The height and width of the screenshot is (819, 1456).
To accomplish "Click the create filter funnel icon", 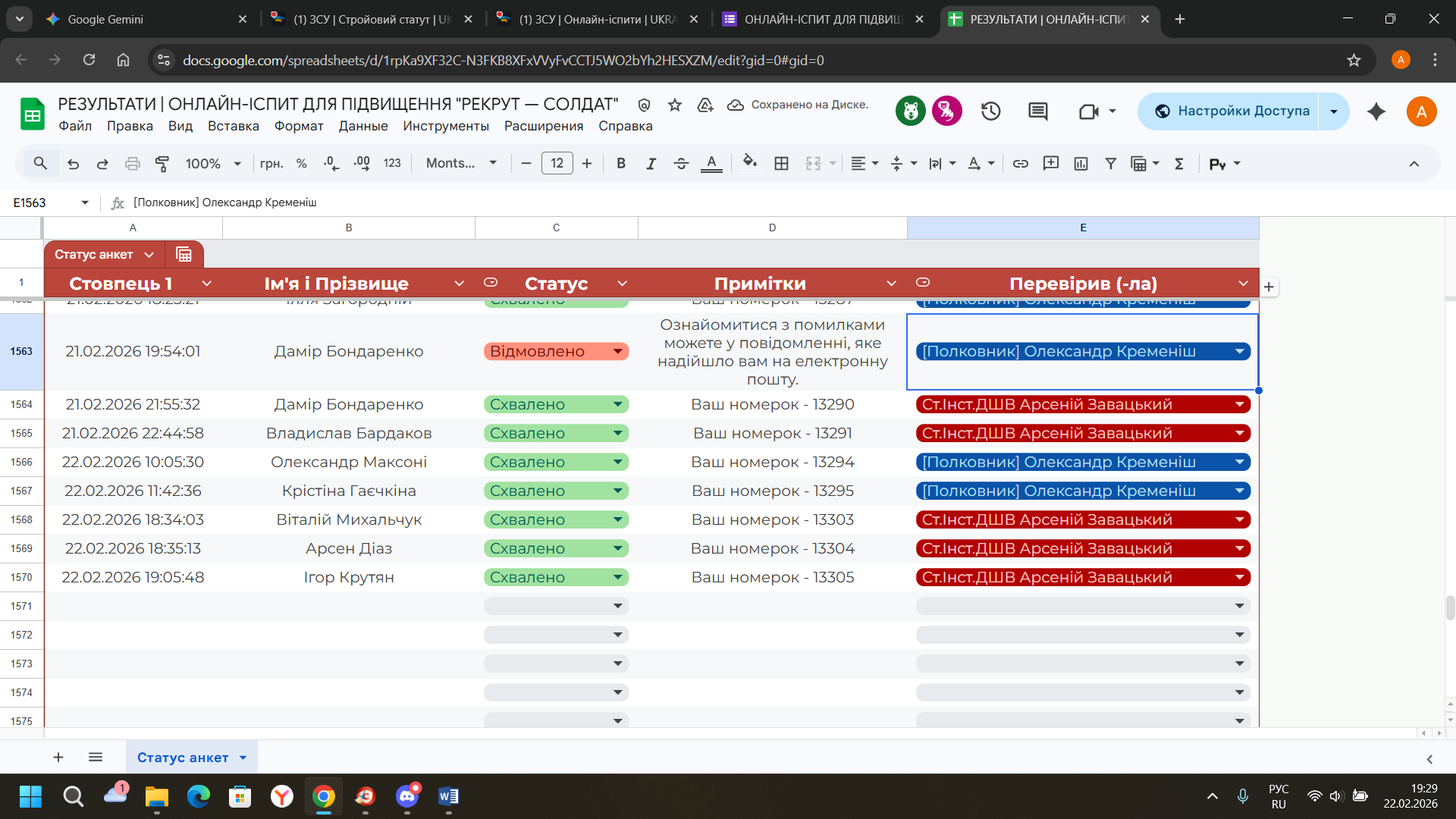I will tap(1110, 163).
